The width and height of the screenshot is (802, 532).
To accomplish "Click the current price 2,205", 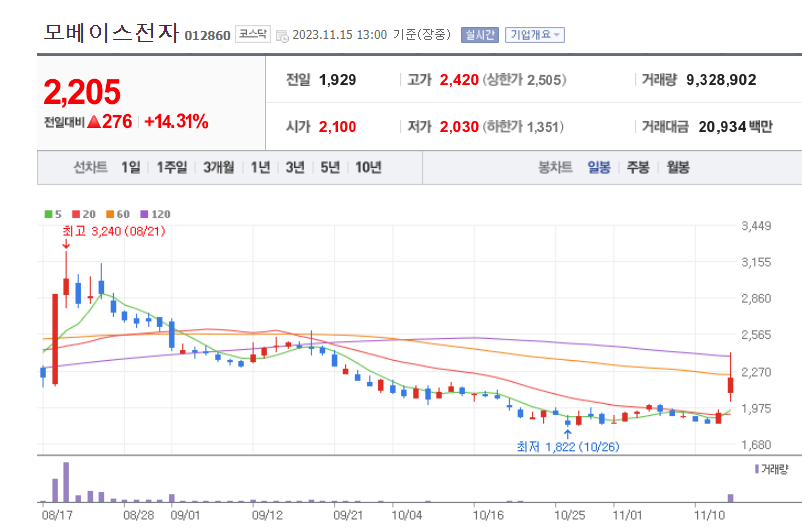I will pyautogui.click(x=82, y=92).
